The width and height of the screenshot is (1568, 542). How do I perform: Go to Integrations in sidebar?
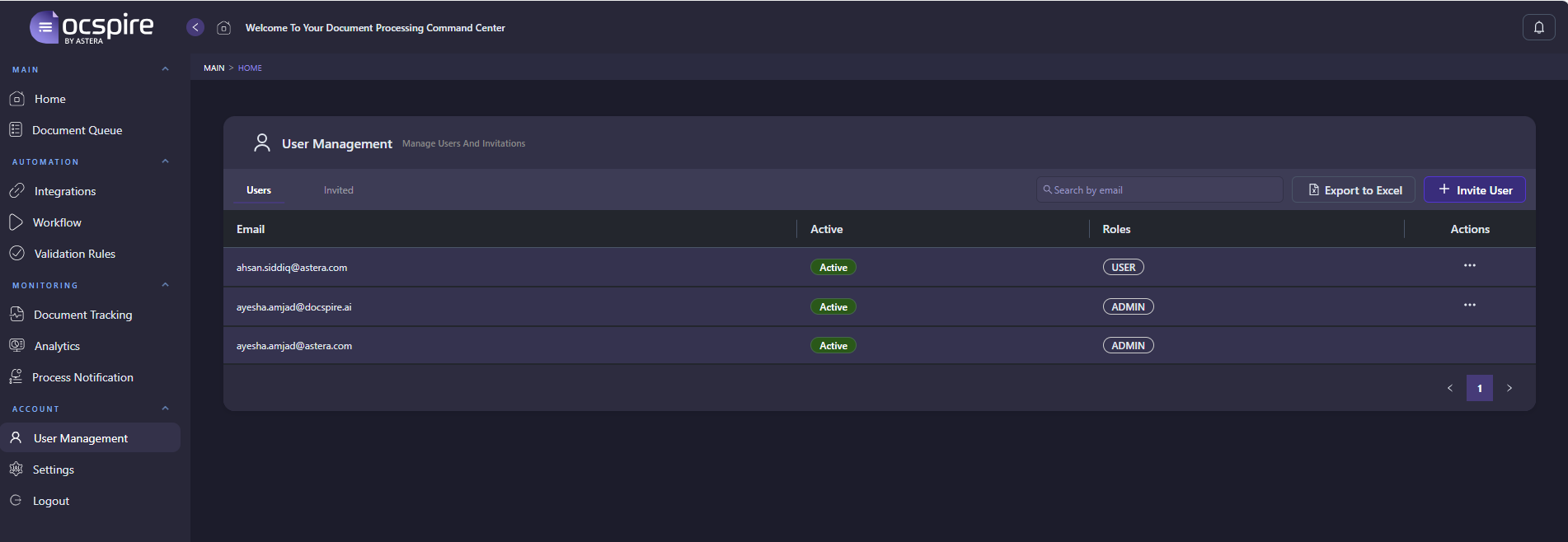pyautogui.click(x=64, y=191)
